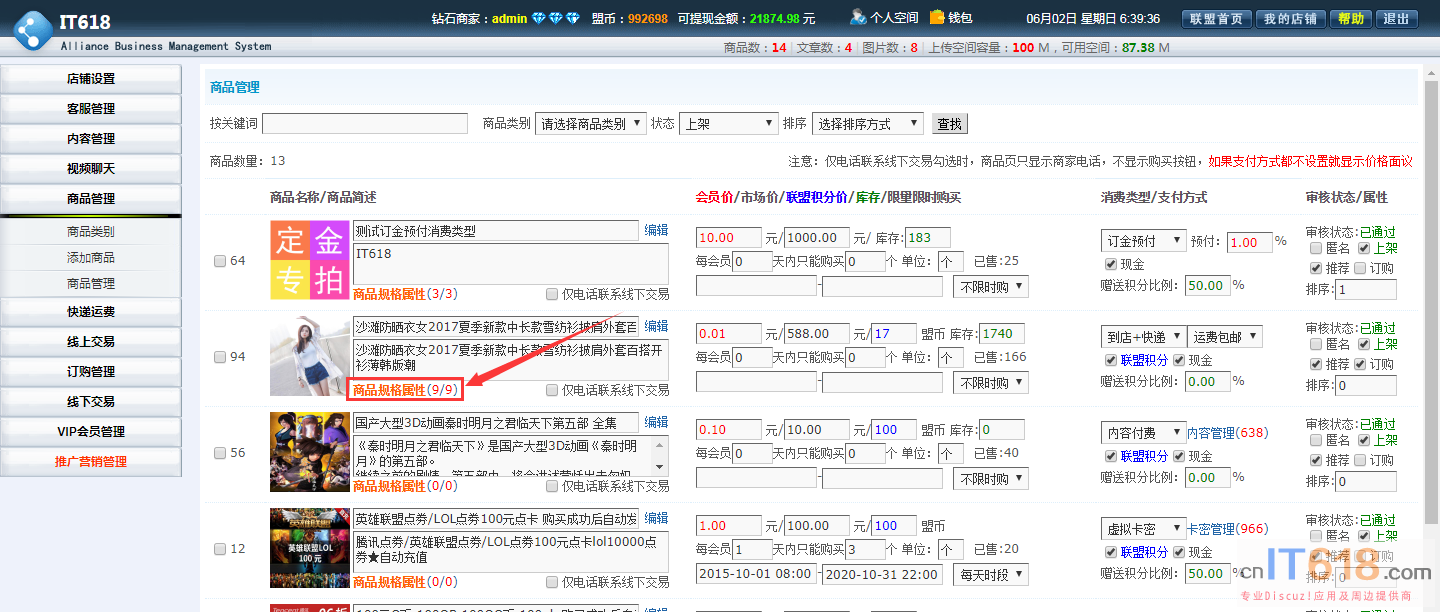Image resolution: width=1440 pixels, height=612 pixels.
Task: Open 内容管理(638) link
Action: click(x=1227, y=433)
